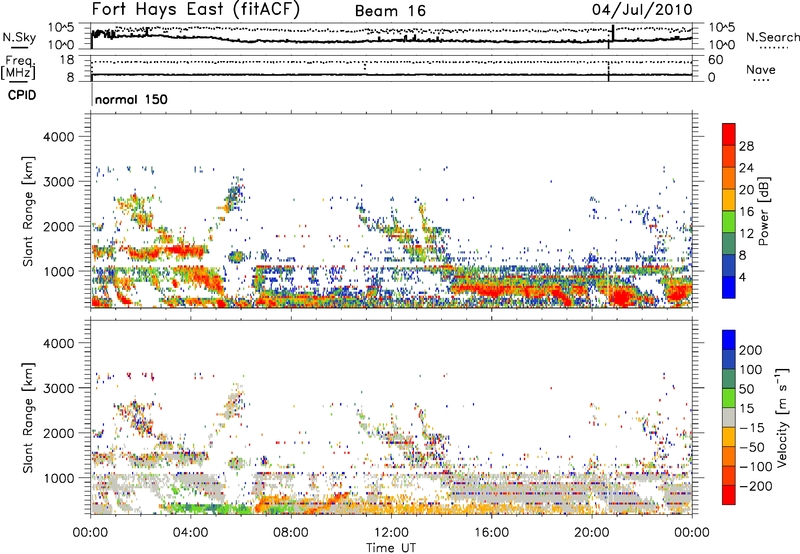Select the "Freq. [MHz]" axis label
The width and height of the screenshot is (800, 554).
coord(18,67)
